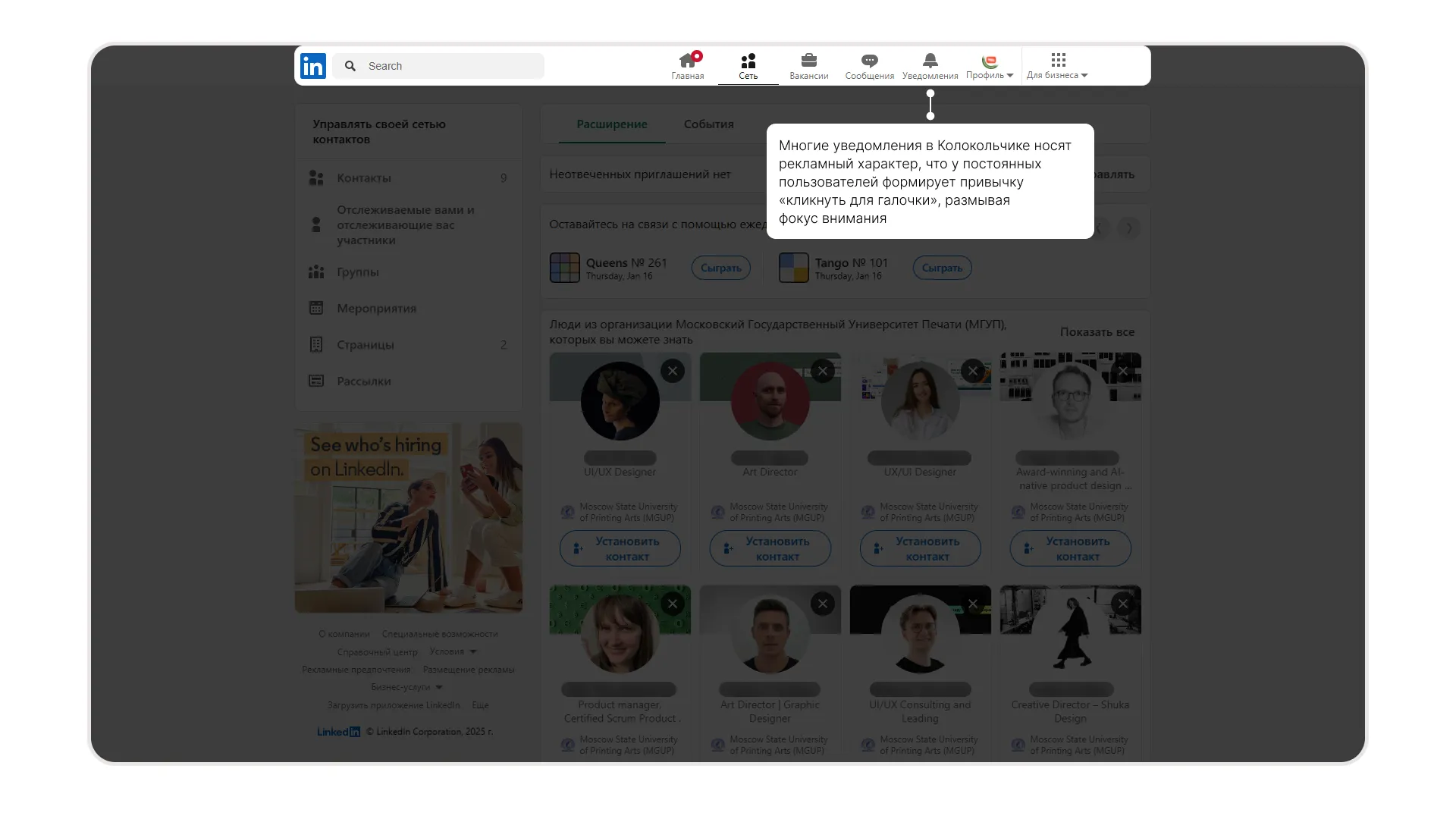
Task: Open the Вакансии briefcase icon
Action: (x=808, y=61)
